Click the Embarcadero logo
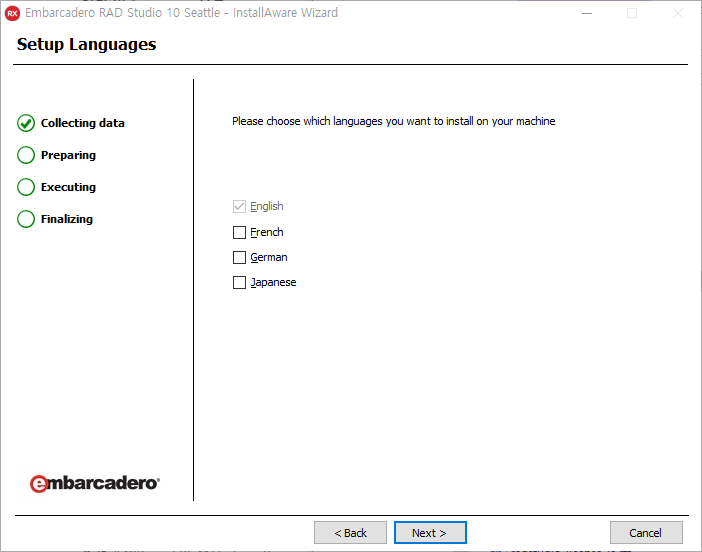The width and height of the screenshot is (702, 552). click(94, 483)
